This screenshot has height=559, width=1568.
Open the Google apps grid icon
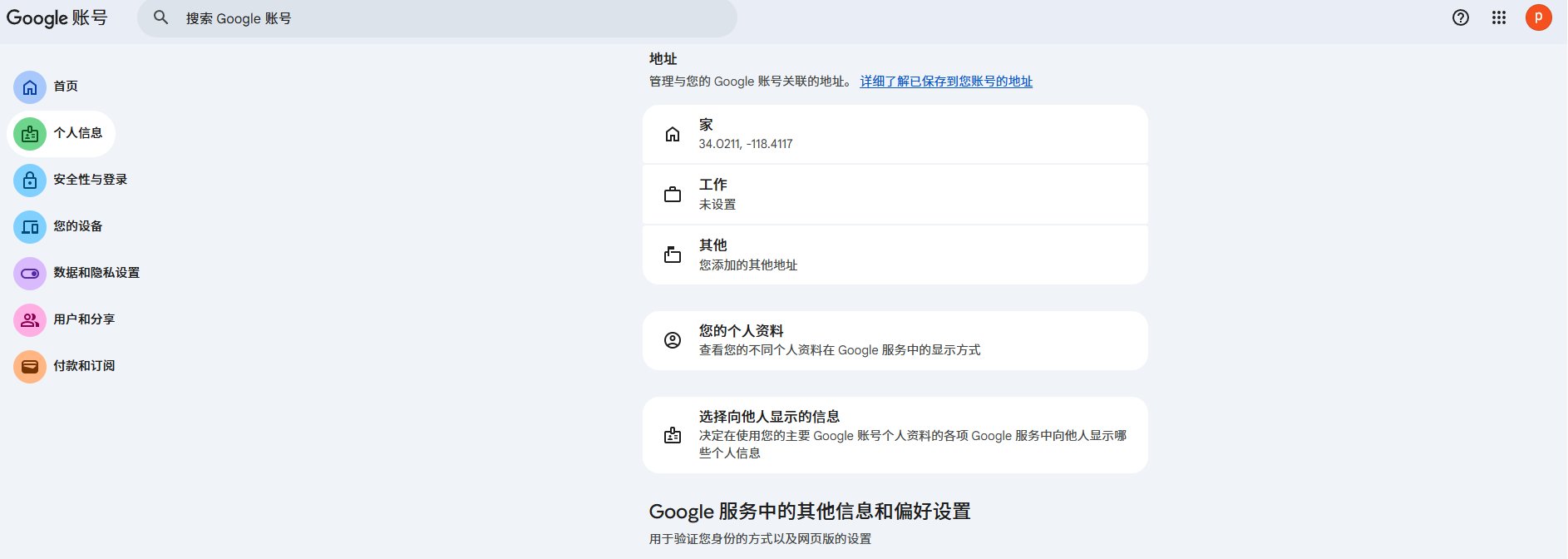[1499, 17]
